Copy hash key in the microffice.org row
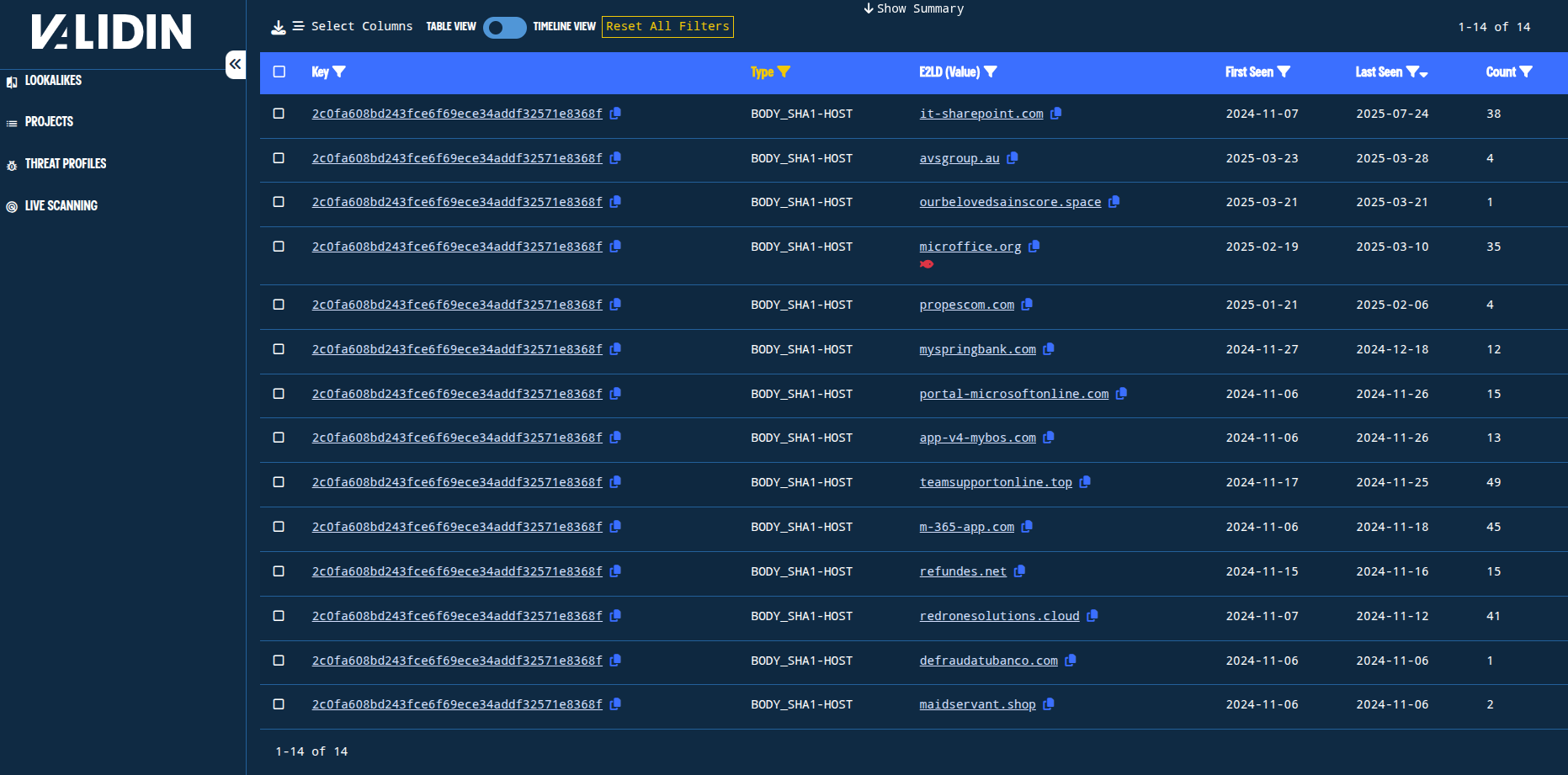1568x775 pixels. pos(615,247)
